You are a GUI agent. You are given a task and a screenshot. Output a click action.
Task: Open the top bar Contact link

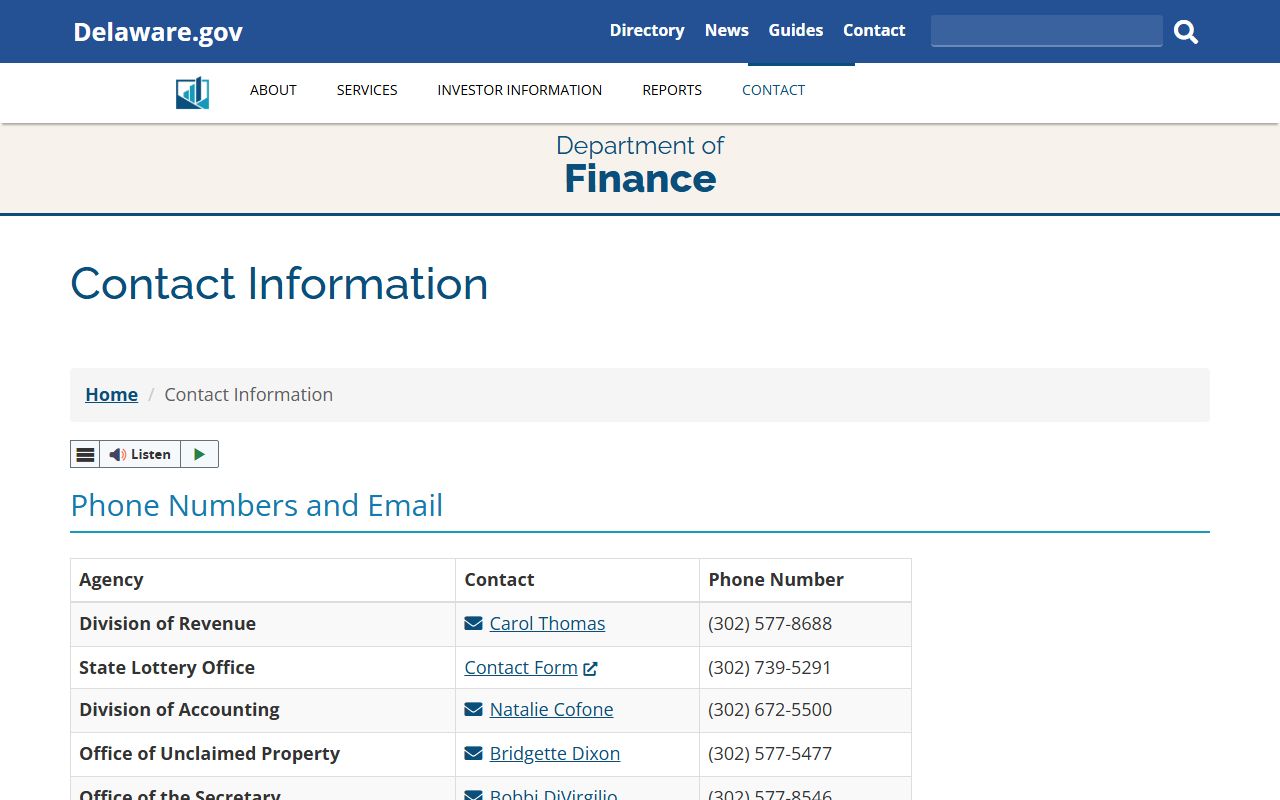[874, 30]
